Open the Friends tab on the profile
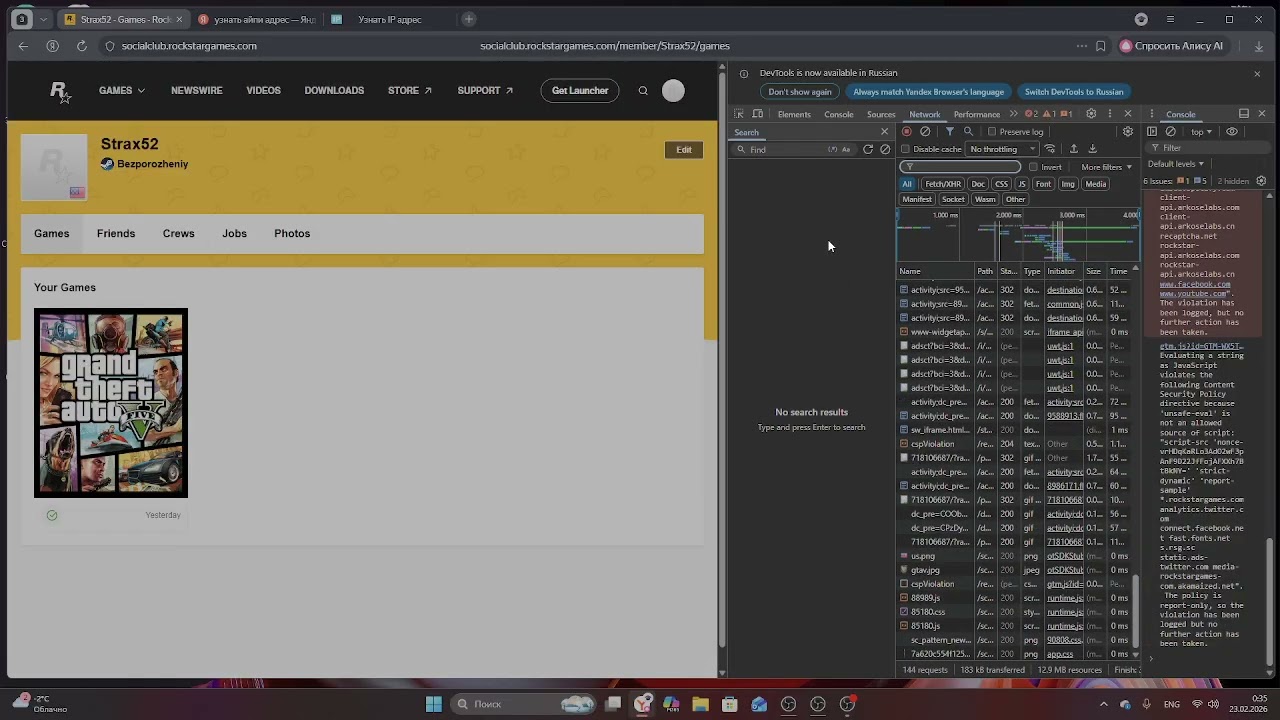Viewport: 1280px width, 720px height. [116, 234]
